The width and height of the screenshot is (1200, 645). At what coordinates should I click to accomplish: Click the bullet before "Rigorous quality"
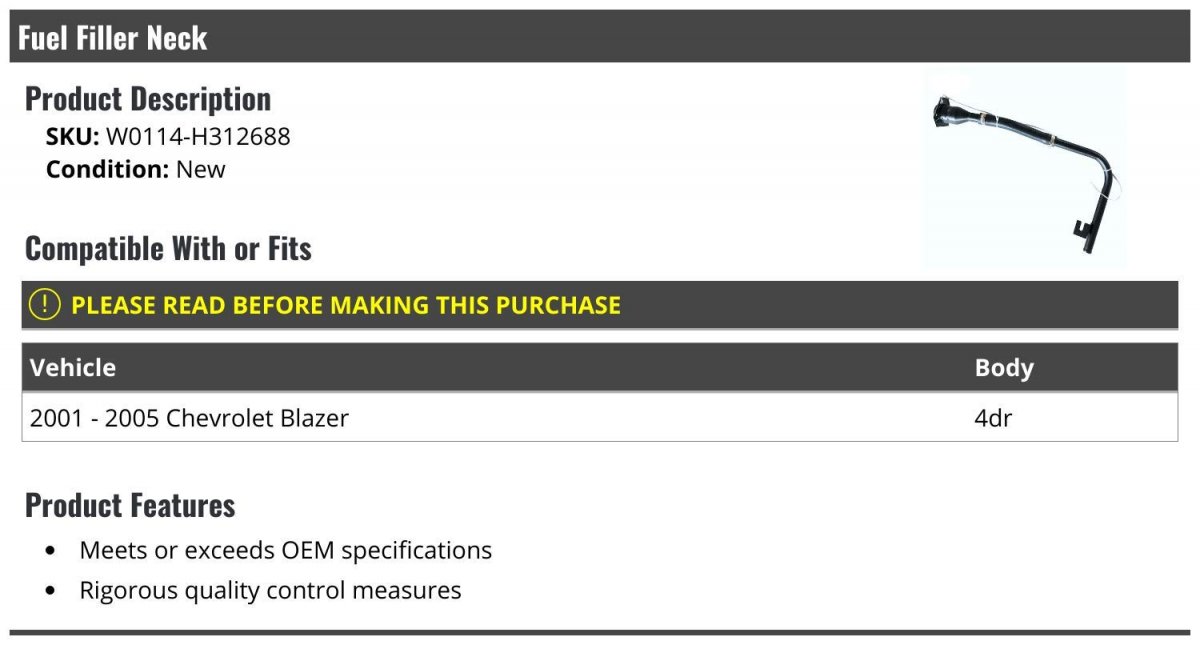[51, 591]
